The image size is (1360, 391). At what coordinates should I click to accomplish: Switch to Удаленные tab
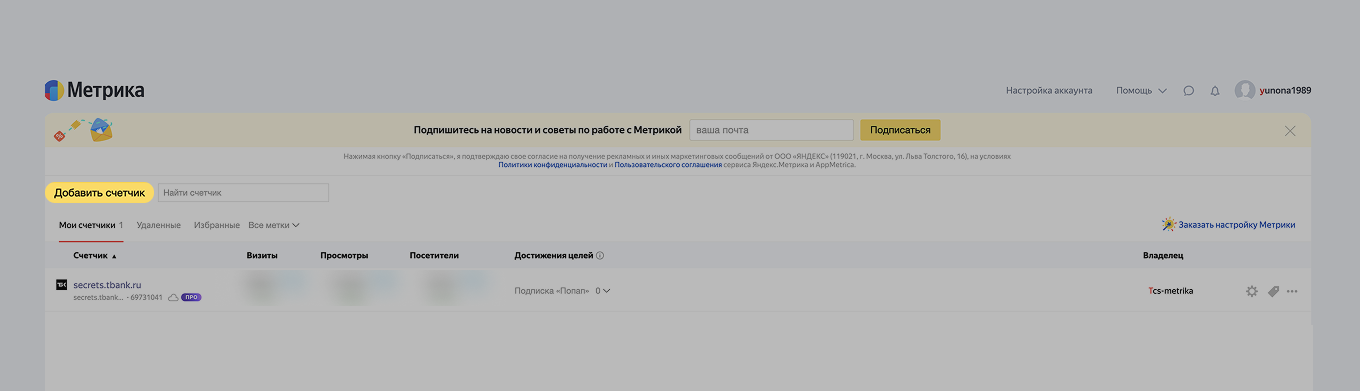tap(159, 225)
